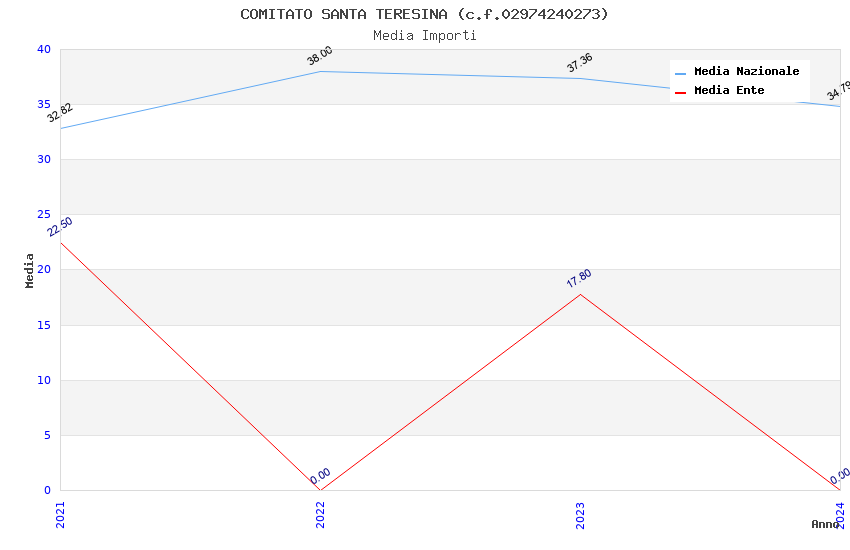Click the 2022 year label on x-axis
The height and width of the screenshot is (550, 850).
tap(320, 514)
